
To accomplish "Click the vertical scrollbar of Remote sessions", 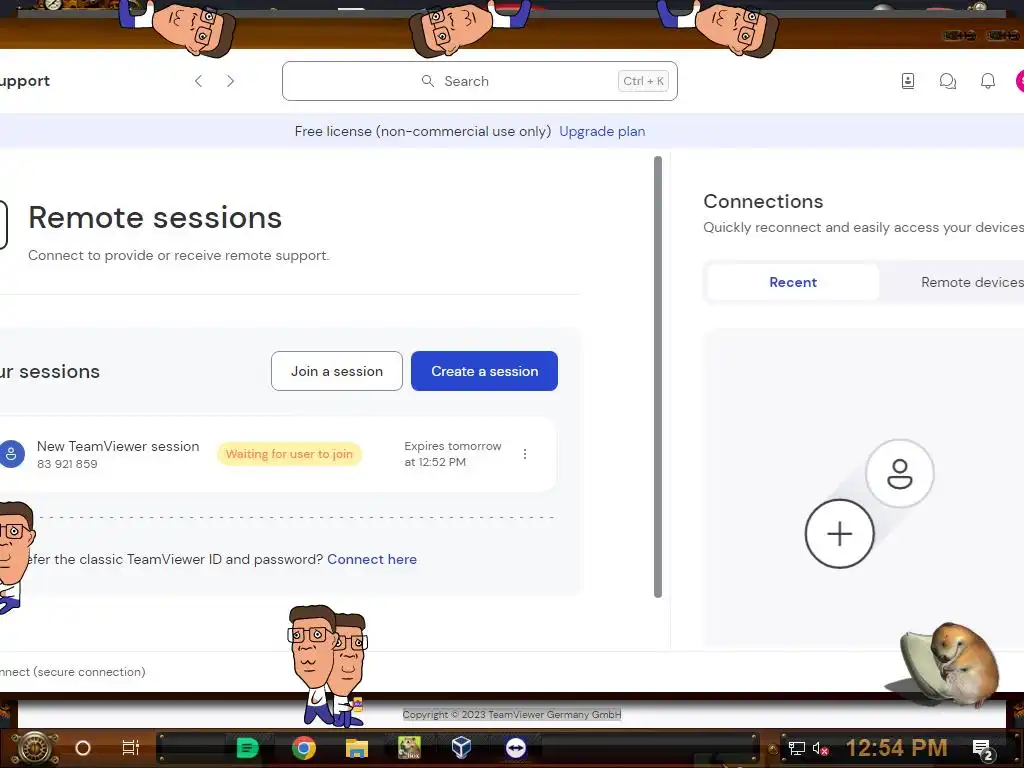I will point(658,376).
